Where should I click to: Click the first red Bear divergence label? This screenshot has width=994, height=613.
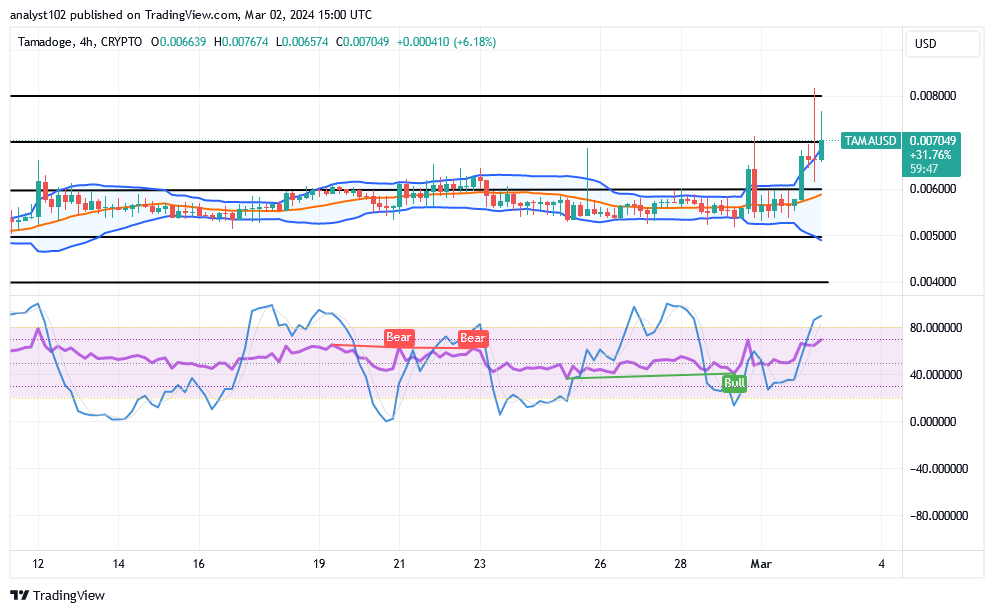(x=399, y=337)
